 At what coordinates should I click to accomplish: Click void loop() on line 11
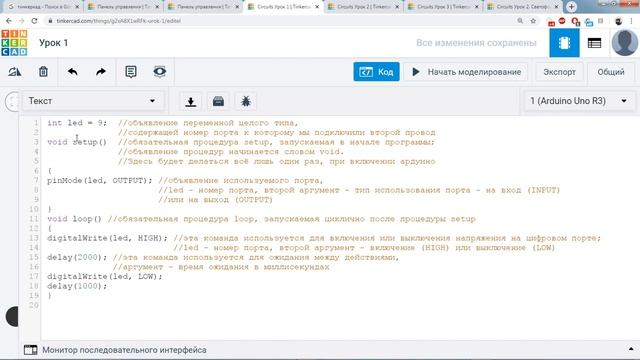pyautogui.click(x=74, y=219)
